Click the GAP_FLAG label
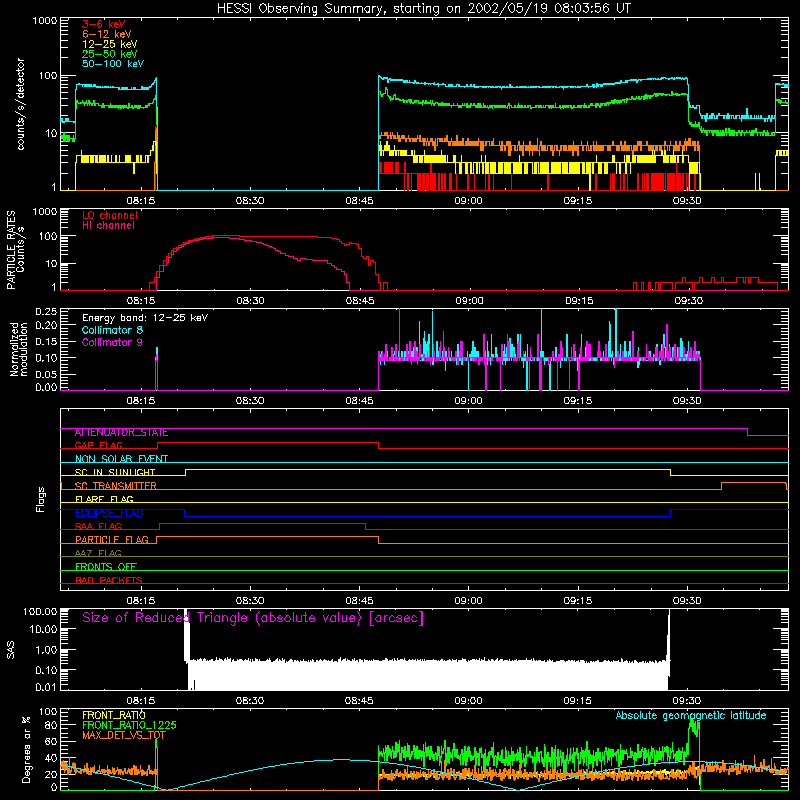 coord(98,445)
